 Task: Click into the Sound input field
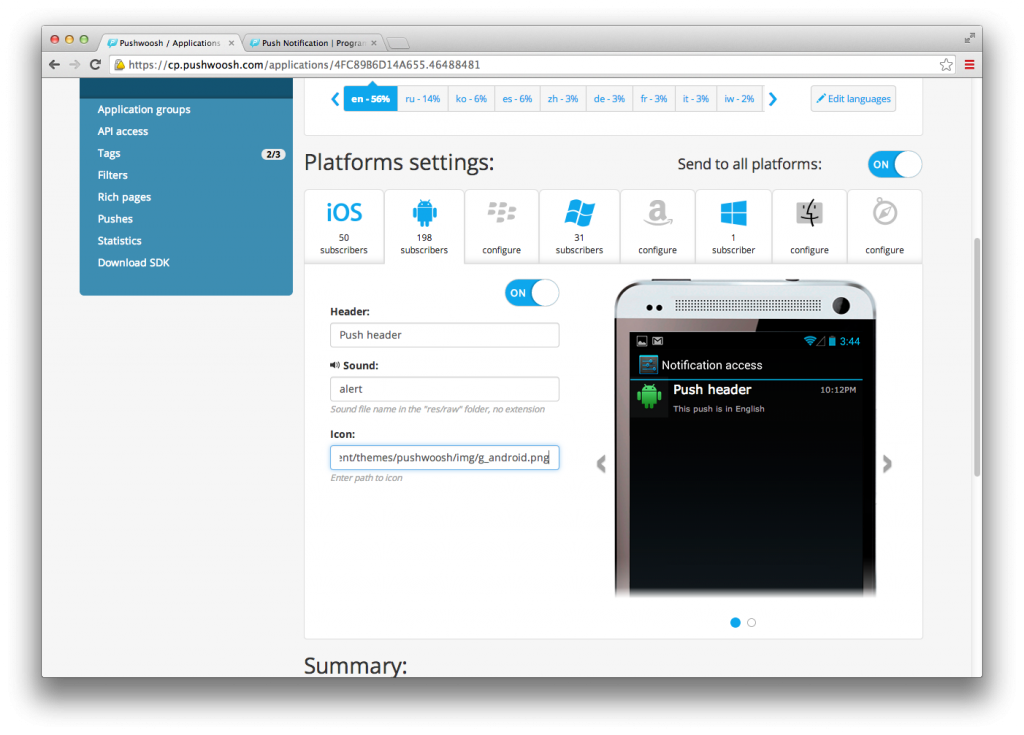[x=444, y=389]
